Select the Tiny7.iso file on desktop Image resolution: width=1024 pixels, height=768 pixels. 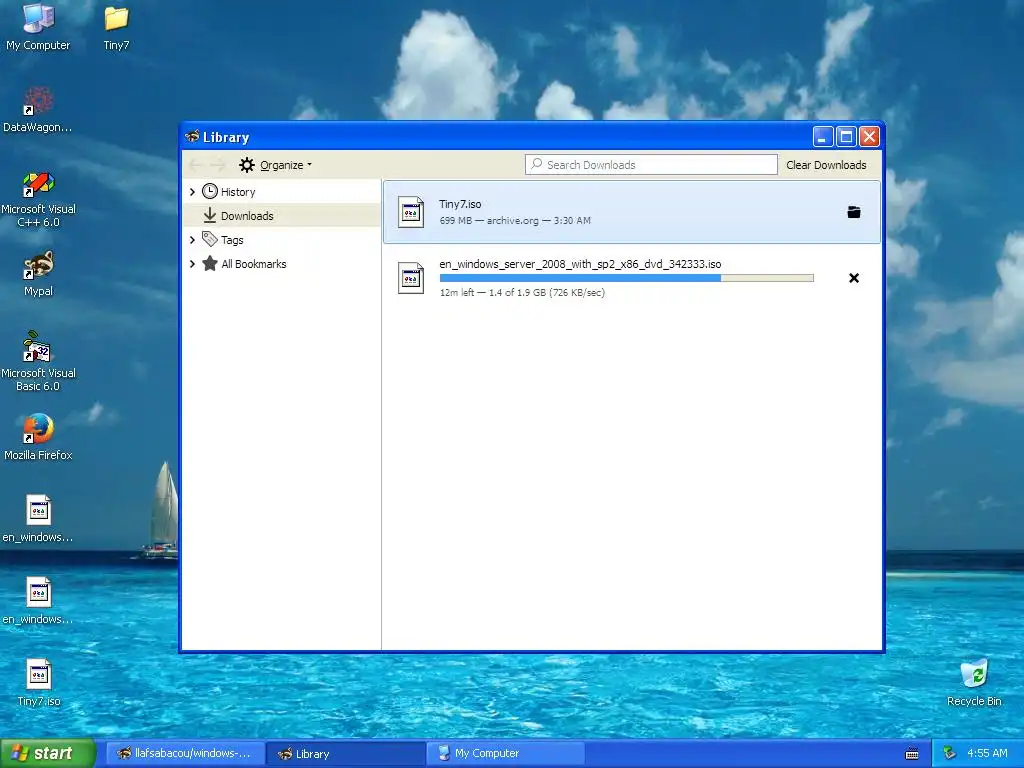click(x=39, y=682)
